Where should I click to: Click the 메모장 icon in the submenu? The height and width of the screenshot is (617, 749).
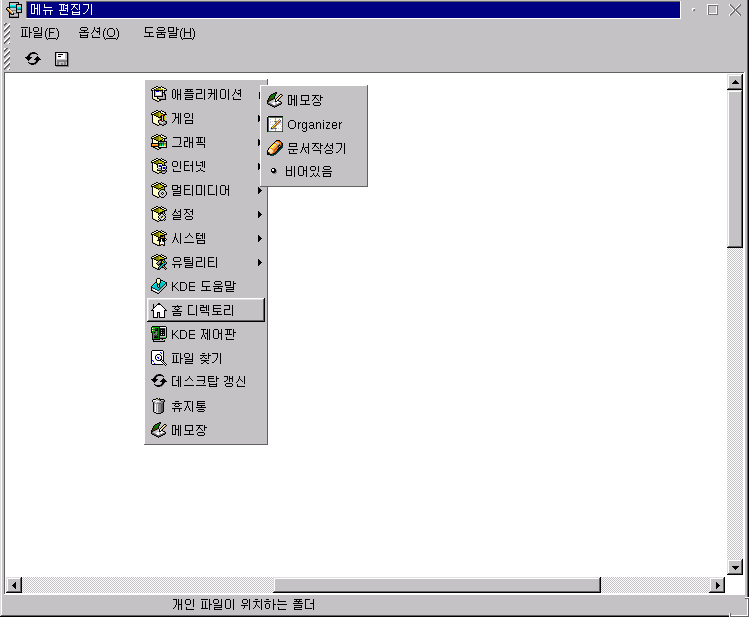tap(275, 100)
